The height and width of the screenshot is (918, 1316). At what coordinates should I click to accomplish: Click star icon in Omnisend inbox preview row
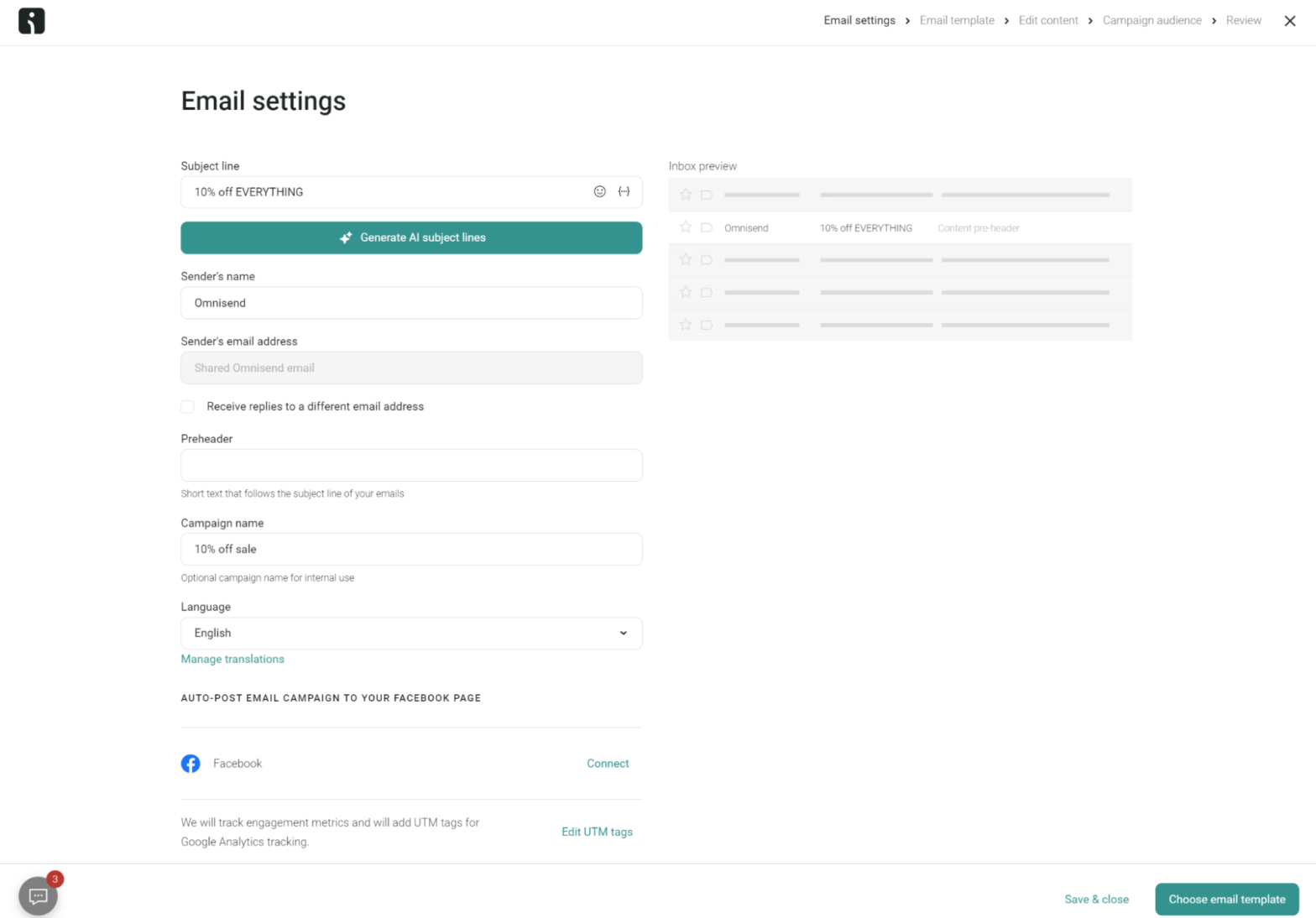pyautogui.click(x=686, y=227)
